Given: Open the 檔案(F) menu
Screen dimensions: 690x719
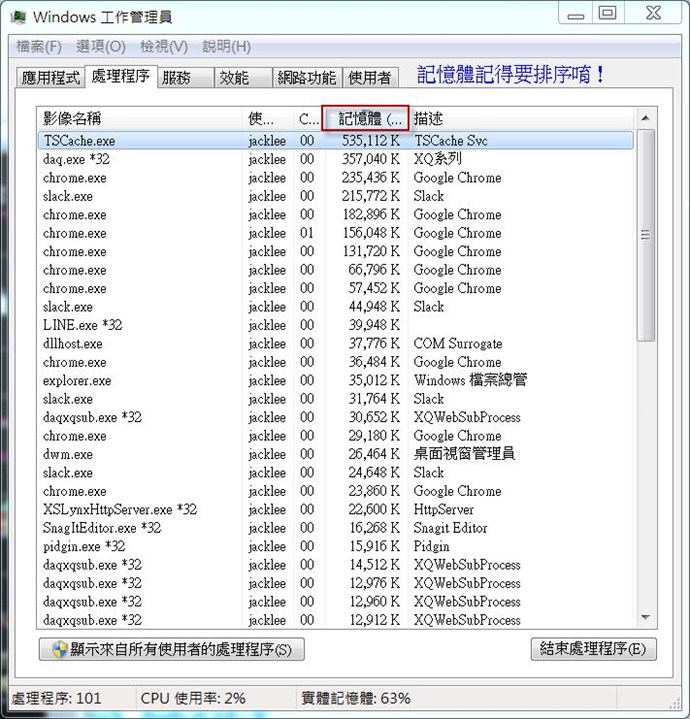Looking at the screenshot, I should 39,47.
